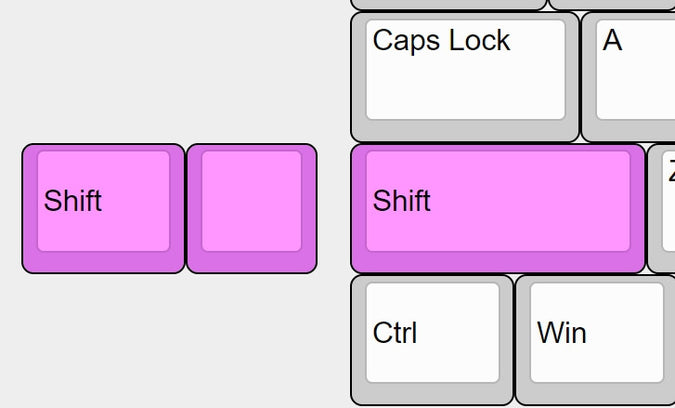
Task: Select the partially visible Z key
Action: (662, 208)
